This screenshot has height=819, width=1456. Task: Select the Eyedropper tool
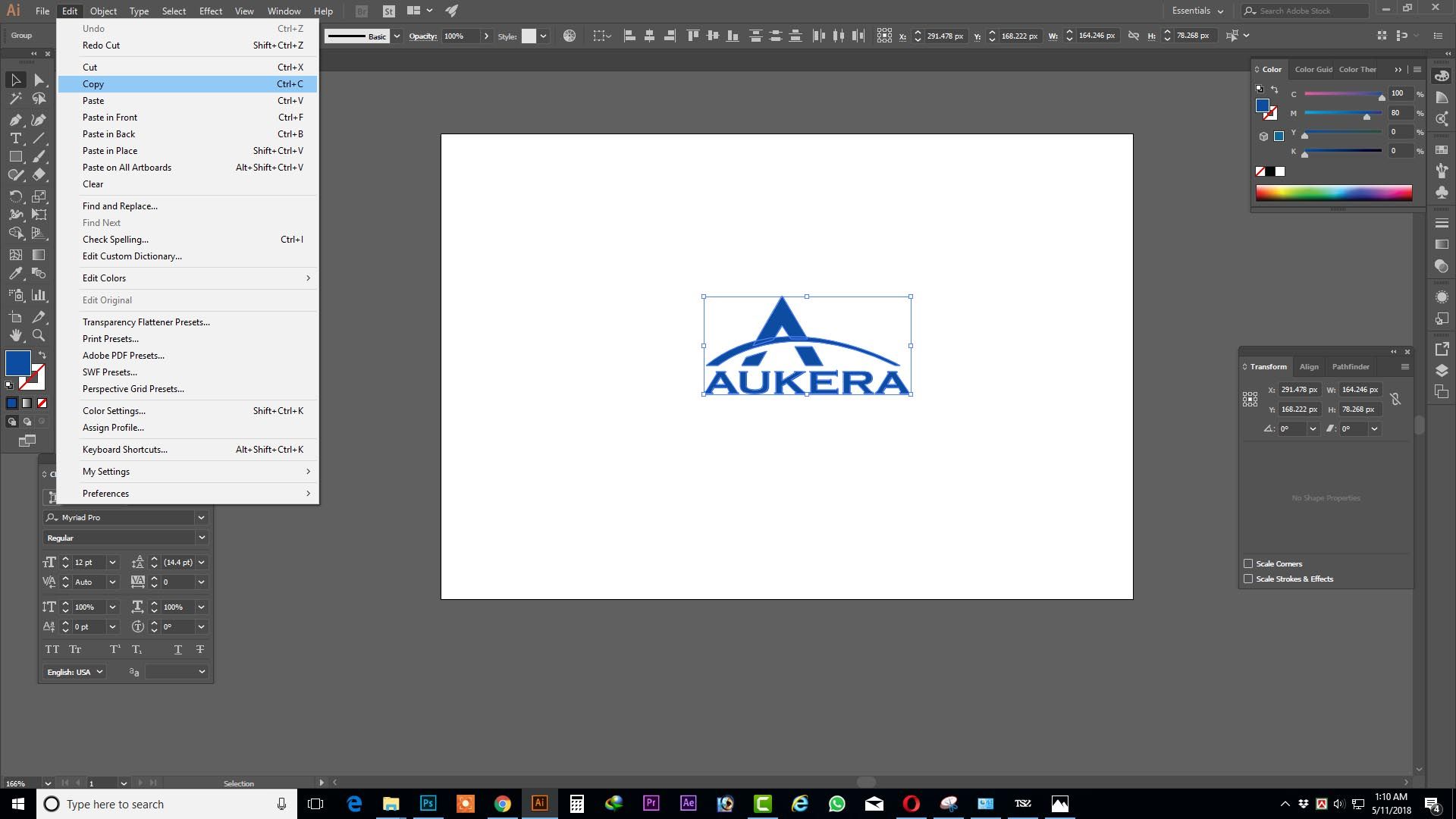(15, 273)
